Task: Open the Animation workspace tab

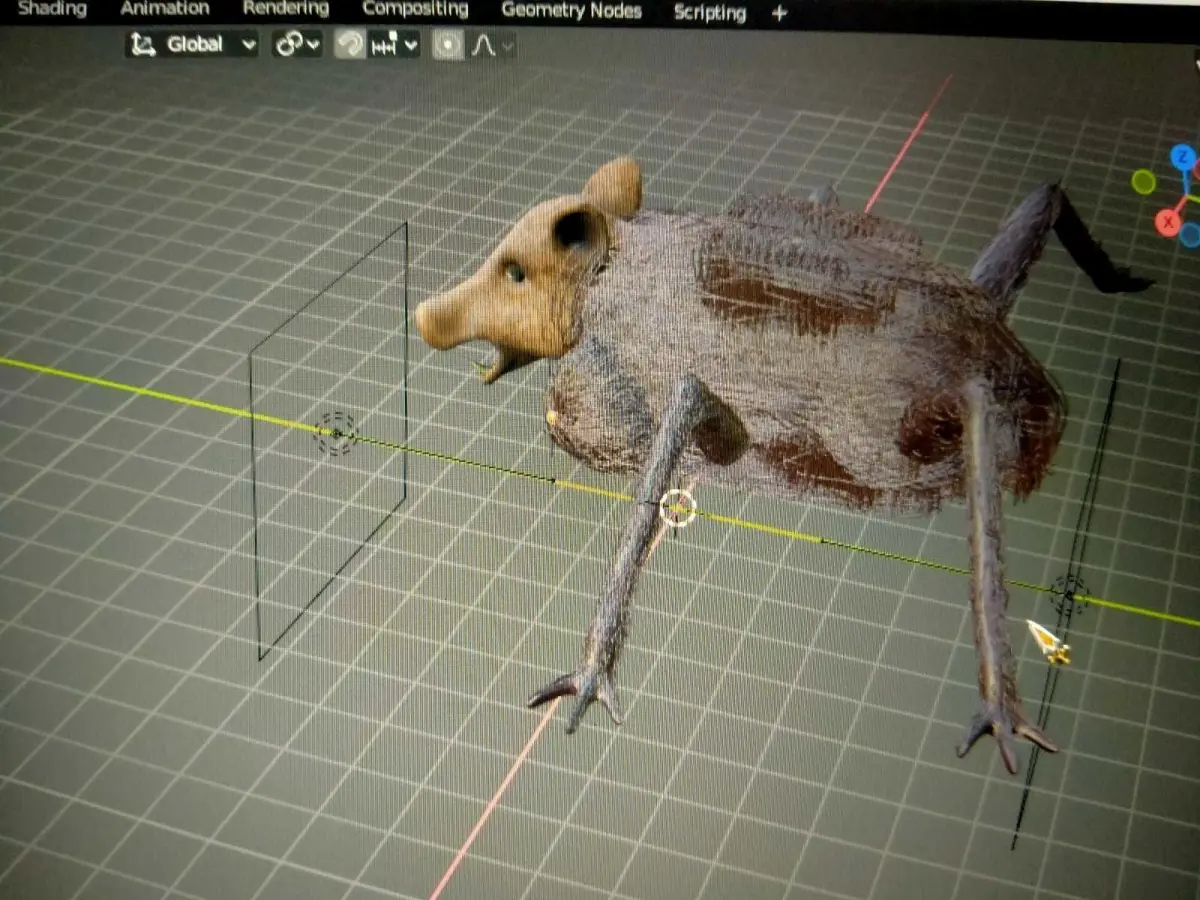Action: point(165,9)
